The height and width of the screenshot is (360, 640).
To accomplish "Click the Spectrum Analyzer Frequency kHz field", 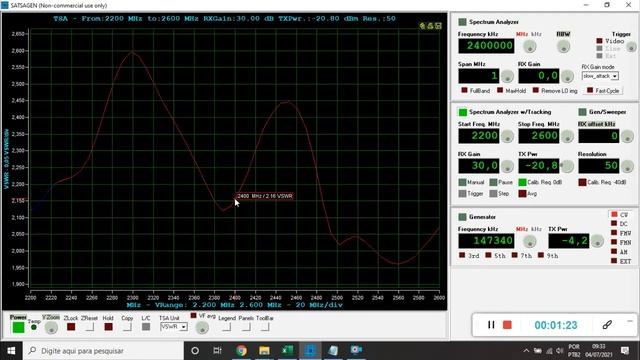I will pyautogui.click(x=486, y=46).
